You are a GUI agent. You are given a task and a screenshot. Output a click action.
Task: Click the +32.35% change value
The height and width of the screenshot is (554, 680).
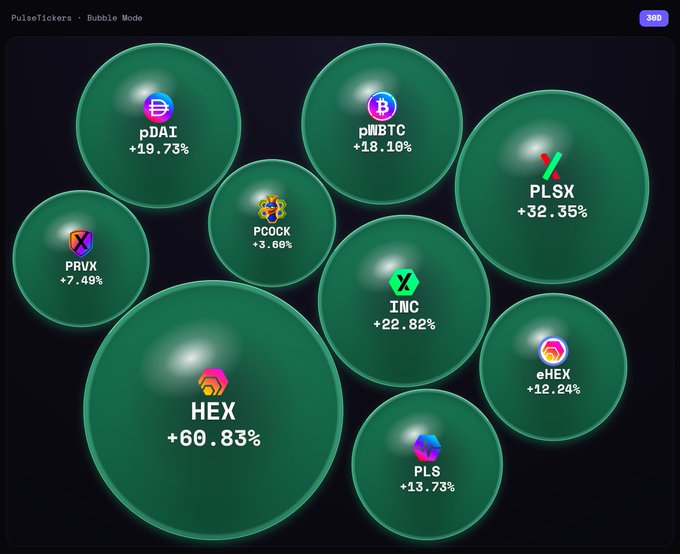[x=552, y=212]
